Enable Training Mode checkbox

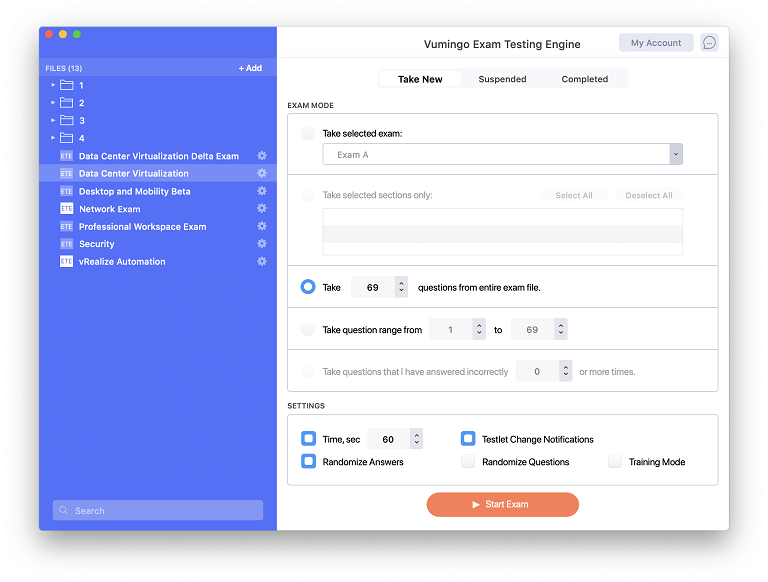pyautogui.click(x=615, y=461)
